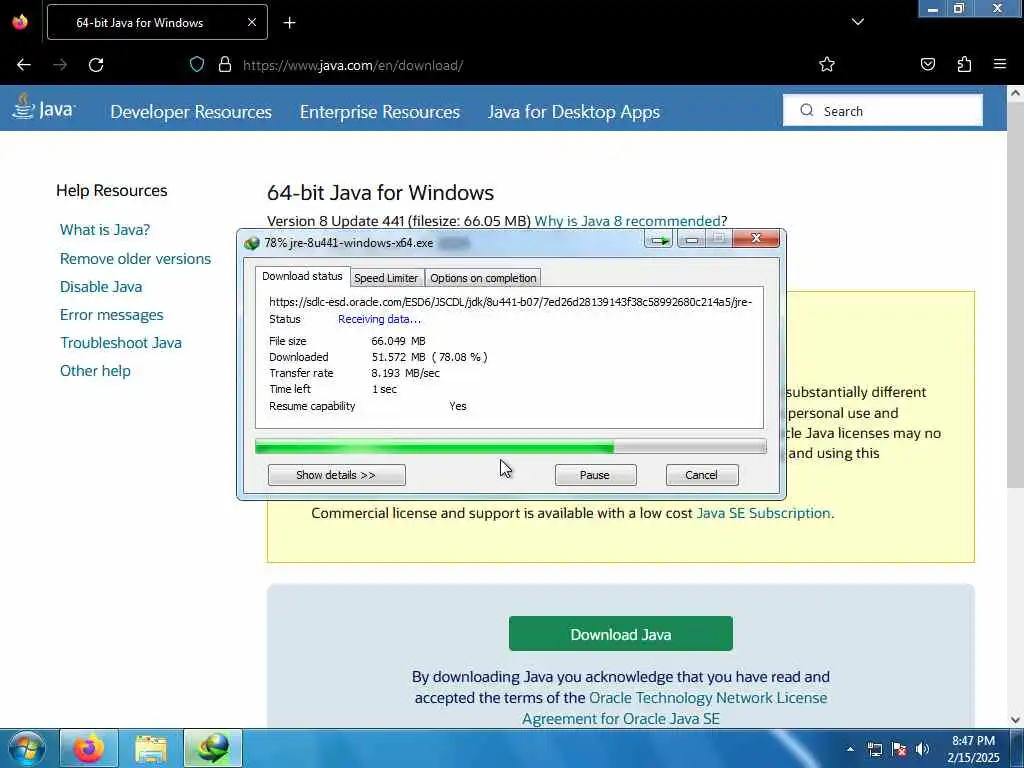Click the magnifier icon in the Search box

coord(807,110)
